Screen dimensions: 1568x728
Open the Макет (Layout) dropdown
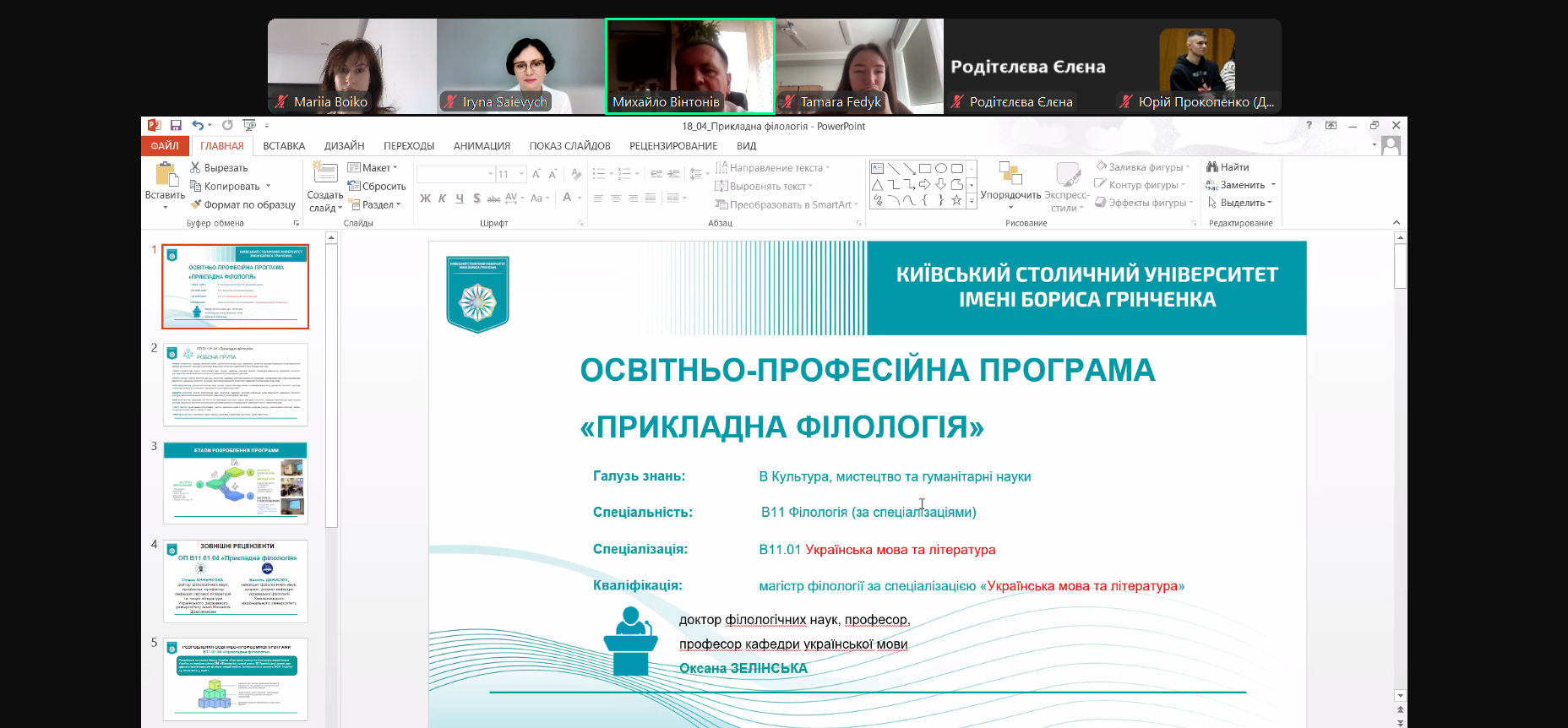pos(372,167)
